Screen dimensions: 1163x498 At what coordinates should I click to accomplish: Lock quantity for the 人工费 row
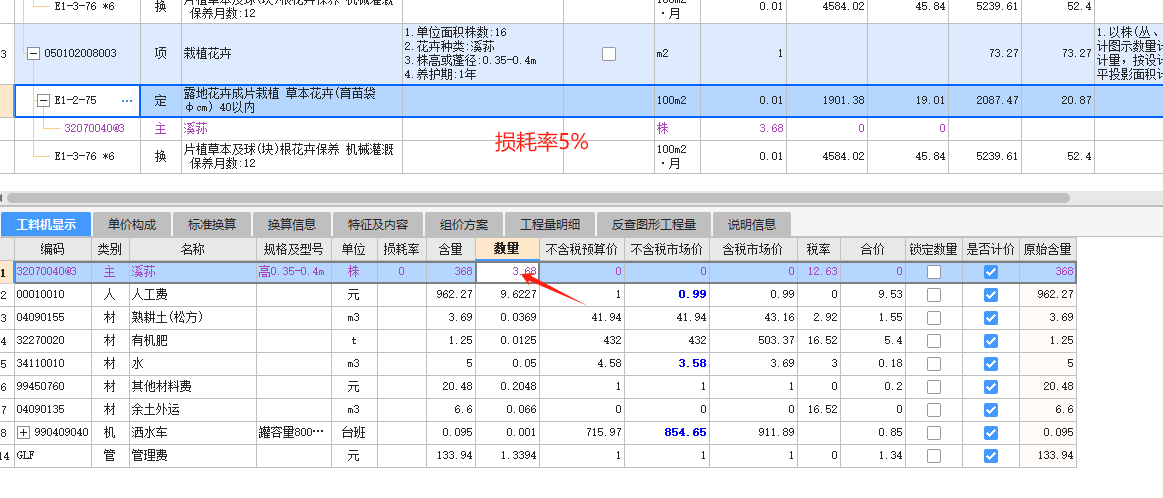(x=934, y=295)
